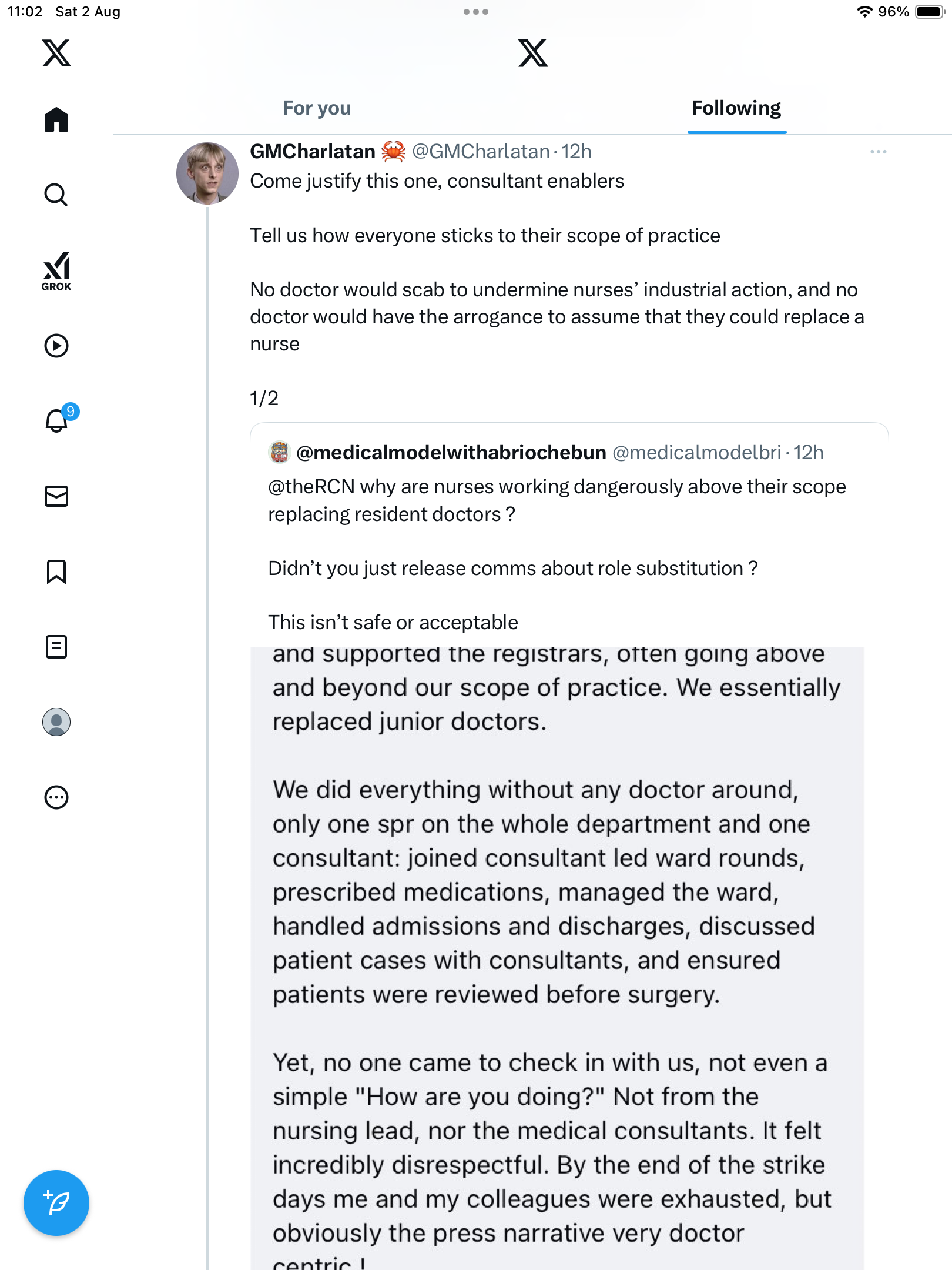Open the Profile avatar in sidebar
The image size is (952, 1270).
tap(56, 722)
